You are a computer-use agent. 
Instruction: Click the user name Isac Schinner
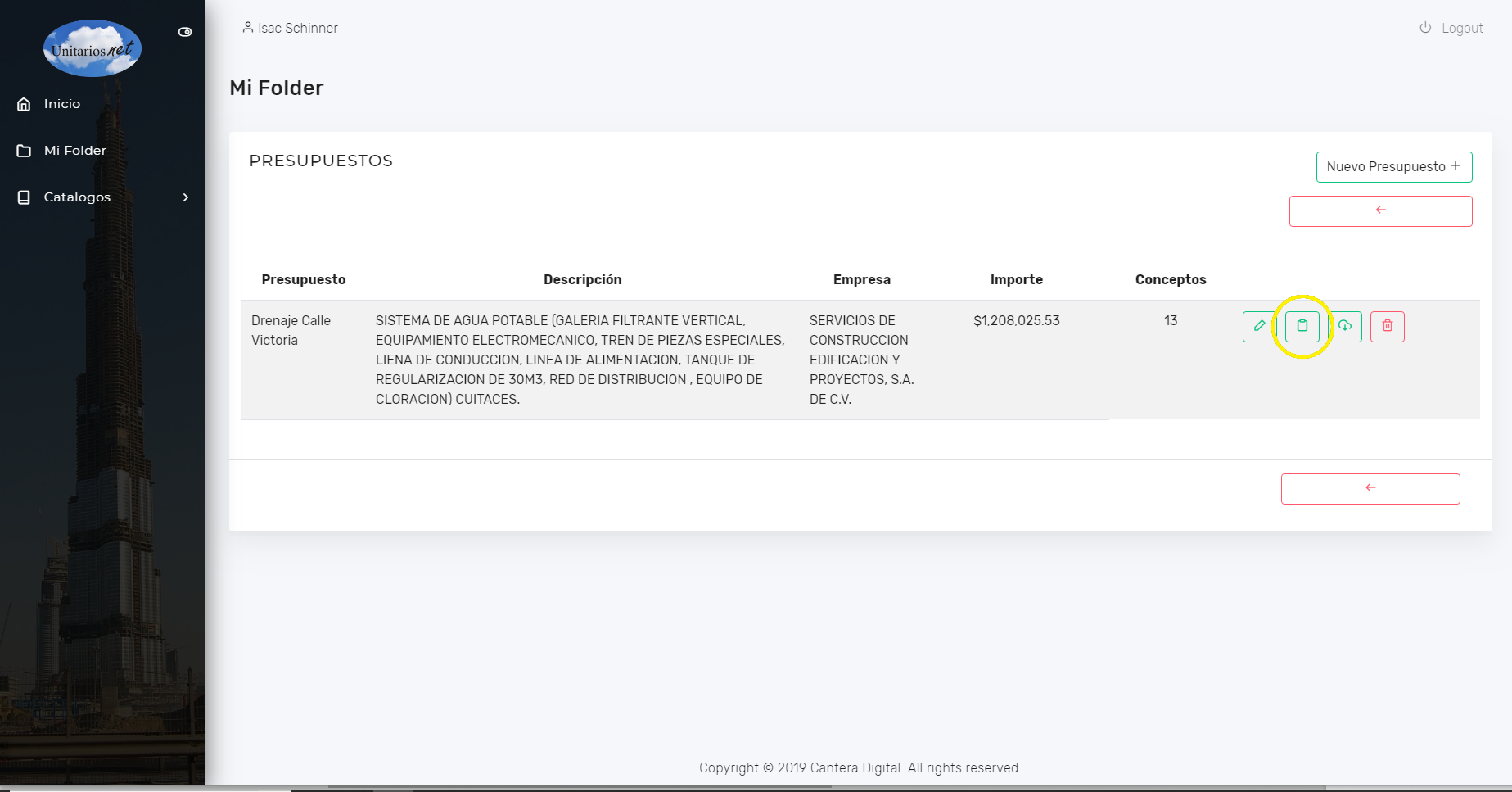click(298, 28)
